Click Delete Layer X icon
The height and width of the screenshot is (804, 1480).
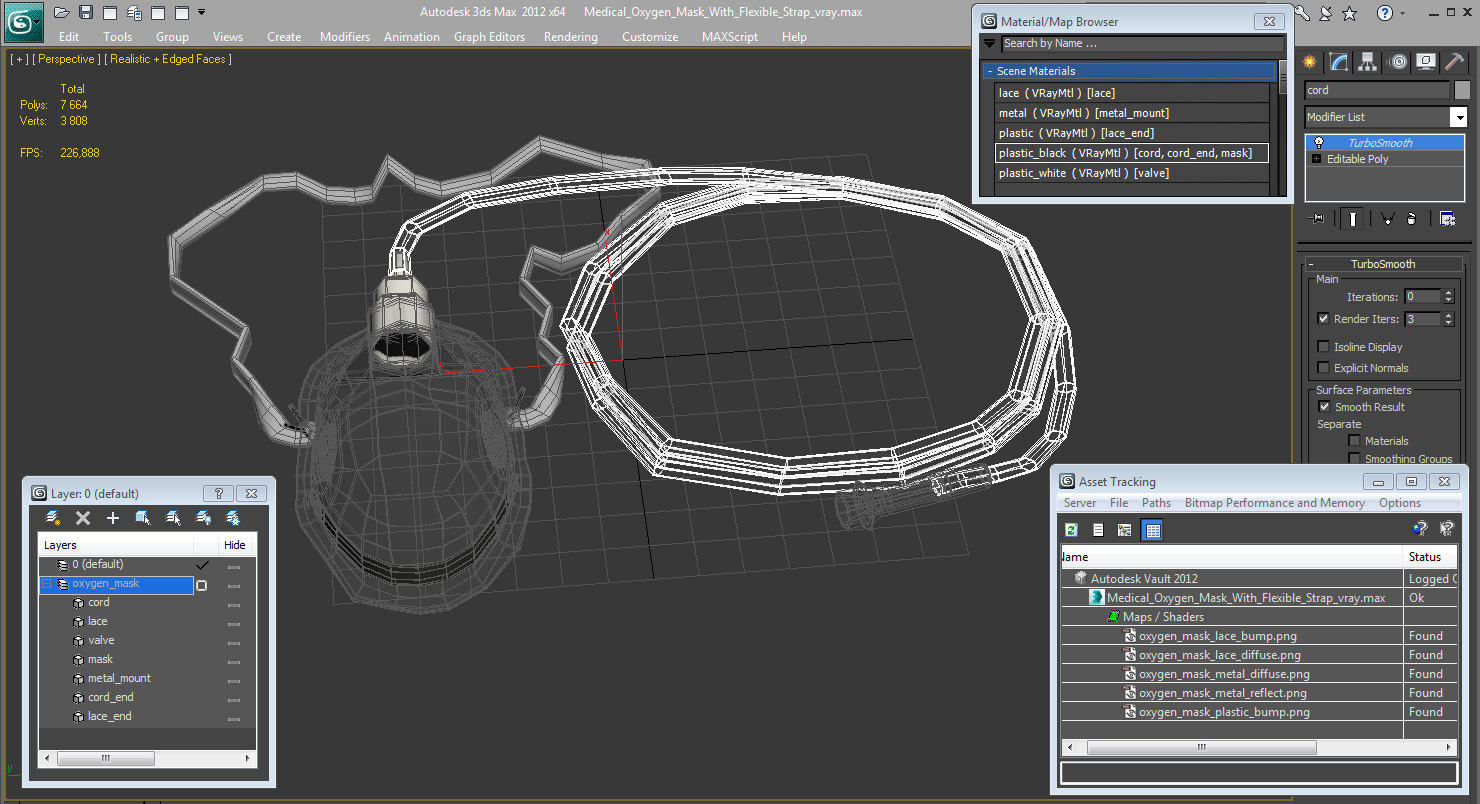(x=83, y=518)
